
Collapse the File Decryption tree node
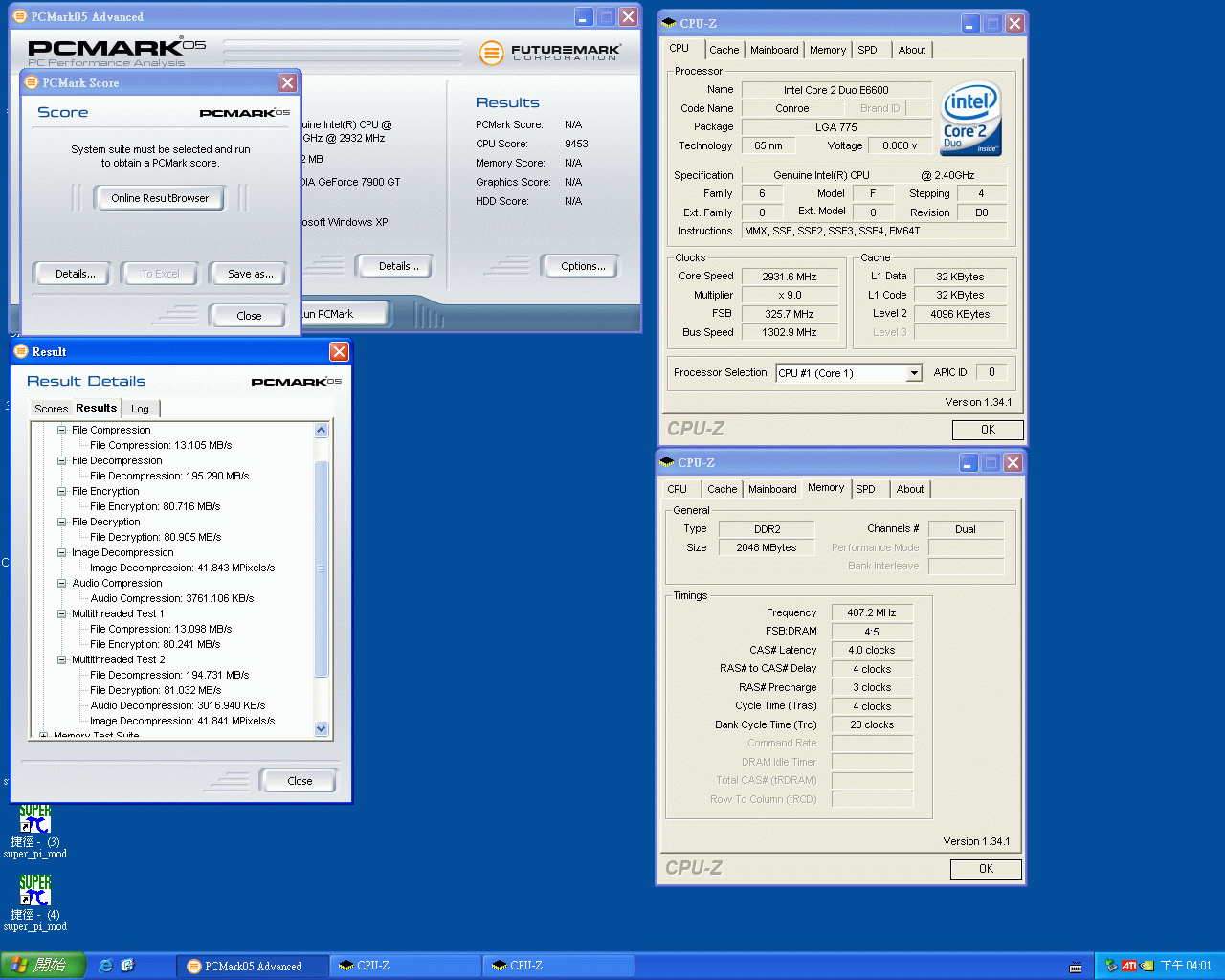pyautogui.click(x=61, y=522)
